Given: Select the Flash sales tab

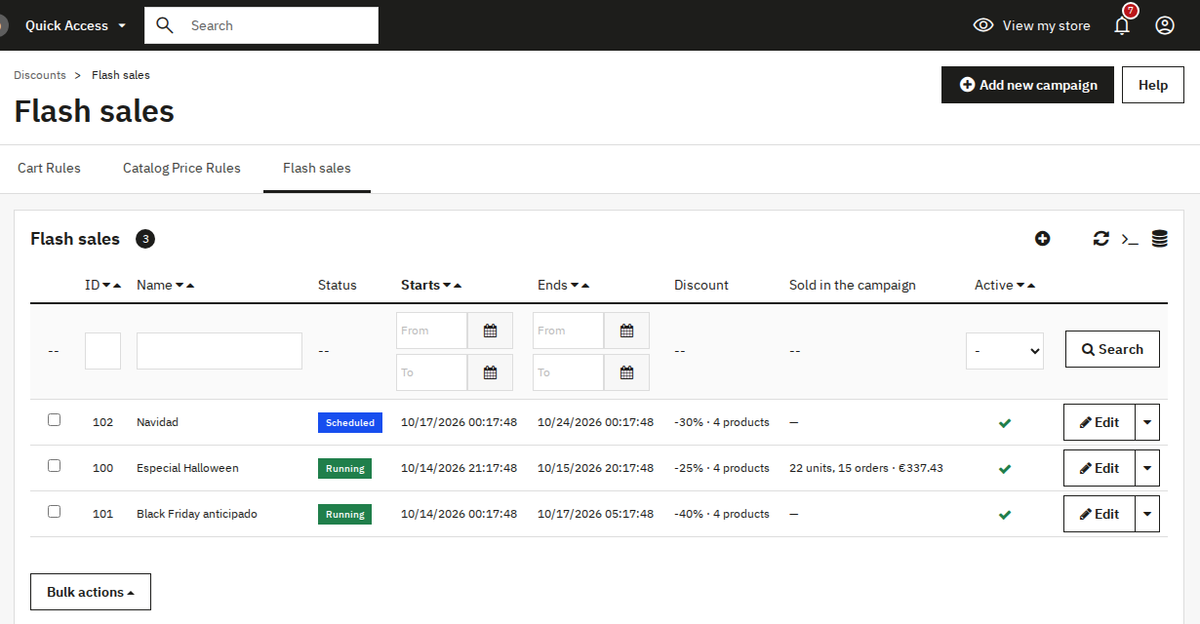Looking at the screenshot, I should coord(317,168).
